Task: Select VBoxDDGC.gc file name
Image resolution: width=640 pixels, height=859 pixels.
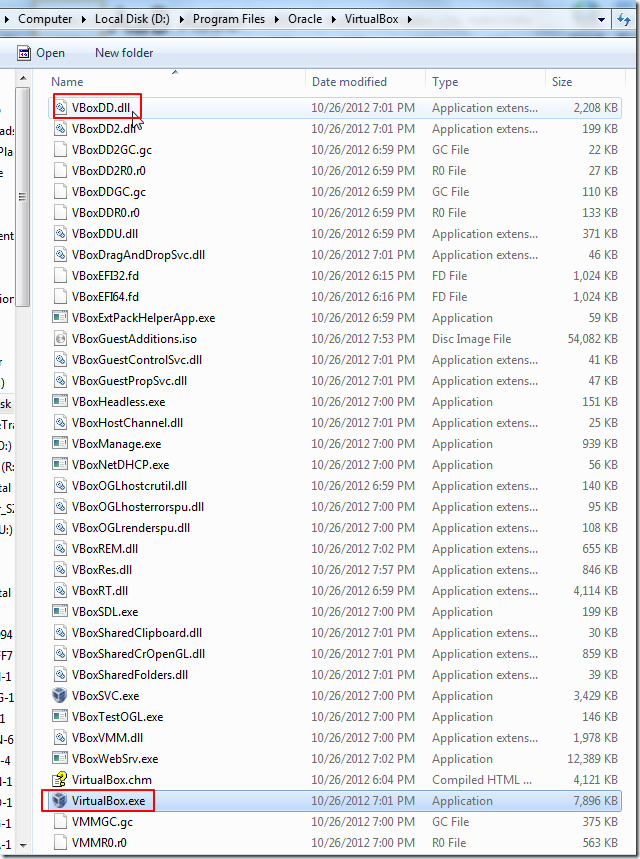Action: point(108,192)
